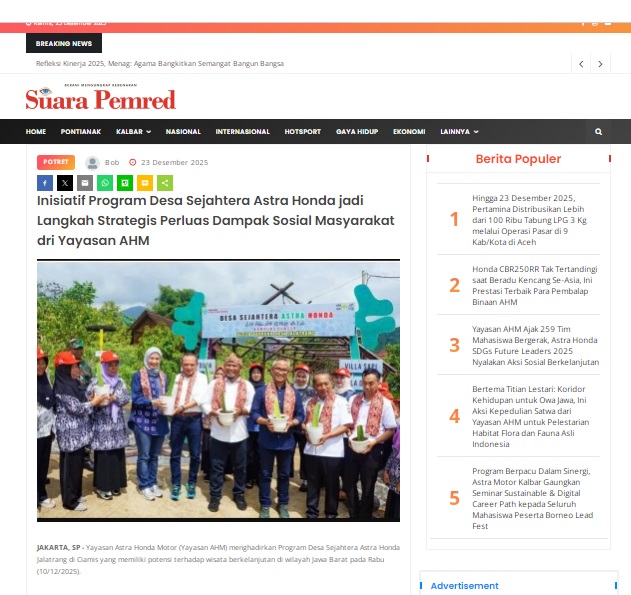The width and height of the screenshot is (631, 595).
Task: Open the search magnifier in the navbar
Action: click(x=598, y=132)
